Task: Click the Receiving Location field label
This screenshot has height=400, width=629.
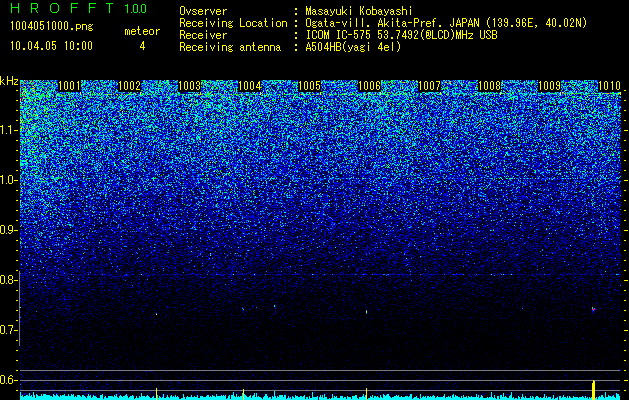Action: coord(233,23)
